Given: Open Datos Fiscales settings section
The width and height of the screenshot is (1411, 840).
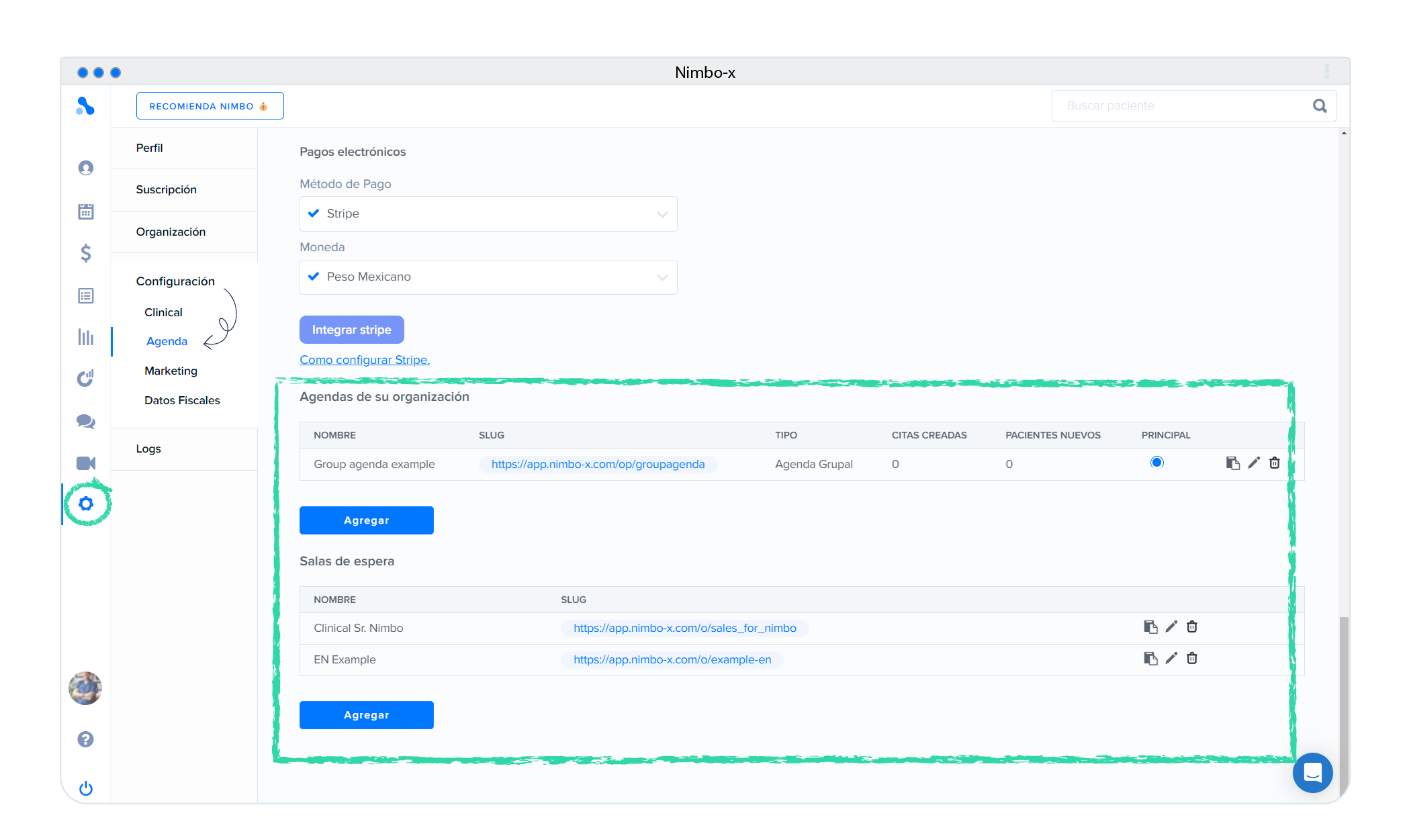Looking at the screenshot, I should pos(182,400).
